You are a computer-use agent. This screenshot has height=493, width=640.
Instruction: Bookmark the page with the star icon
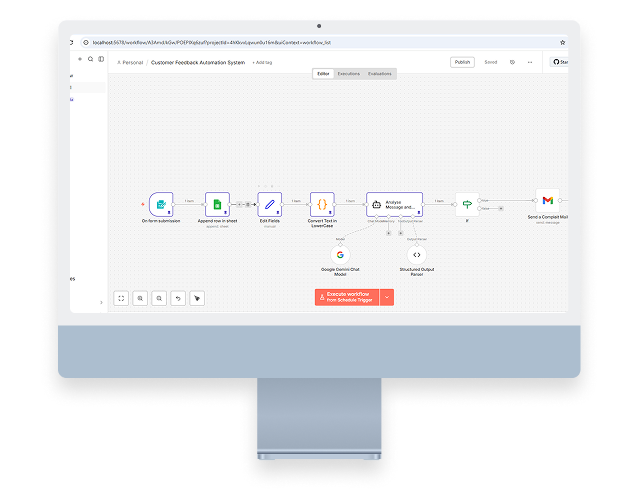[563, 42]
